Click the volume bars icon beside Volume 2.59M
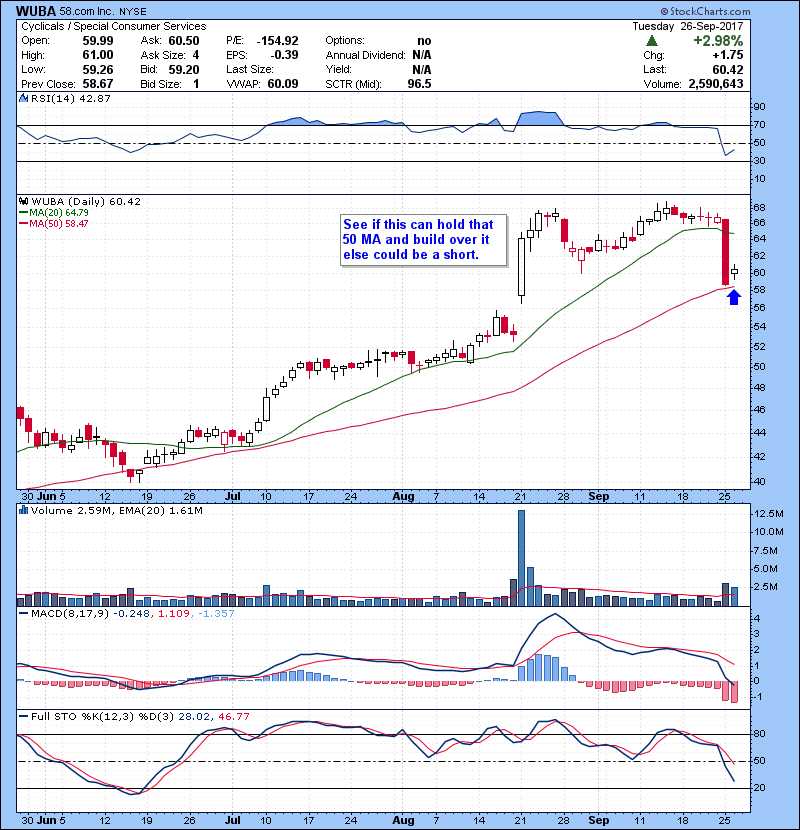 [23, 510]
